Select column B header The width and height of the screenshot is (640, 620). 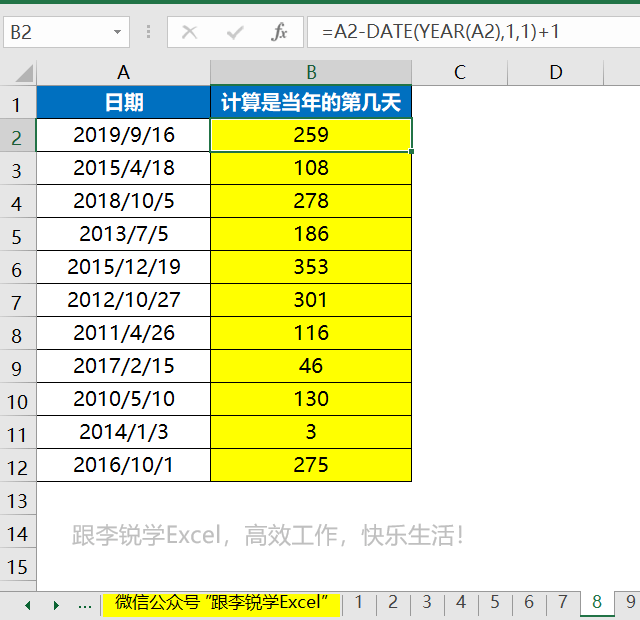[311, 73]
